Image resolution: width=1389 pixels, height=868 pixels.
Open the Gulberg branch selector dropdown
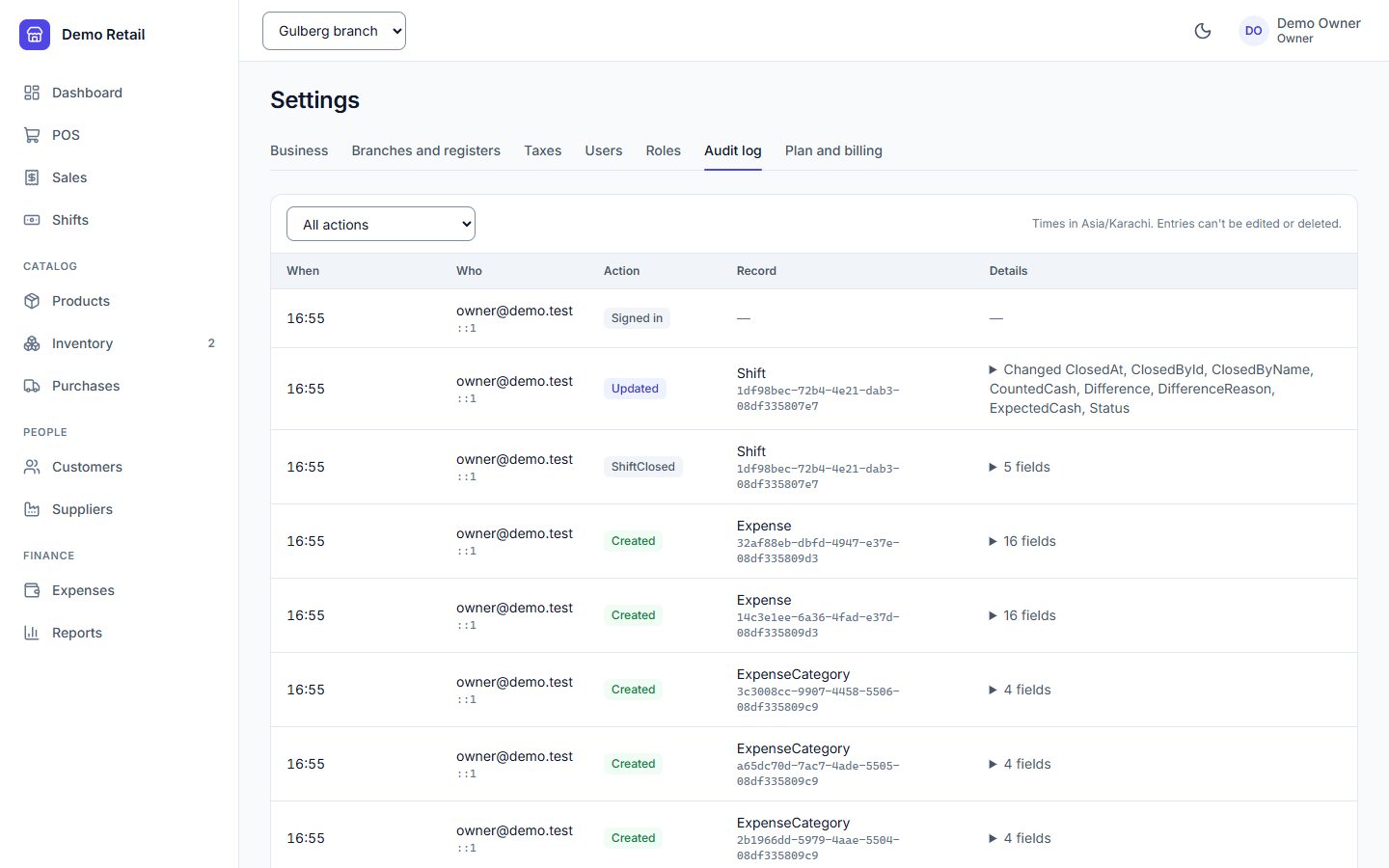334,31
